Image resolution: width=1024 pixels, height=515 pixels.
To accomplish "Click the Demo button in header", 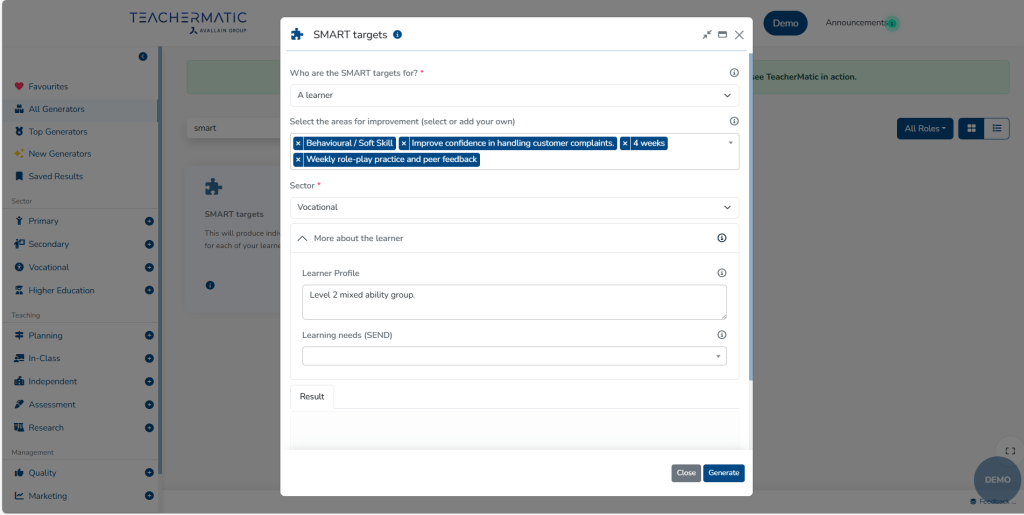I will 786,23.
